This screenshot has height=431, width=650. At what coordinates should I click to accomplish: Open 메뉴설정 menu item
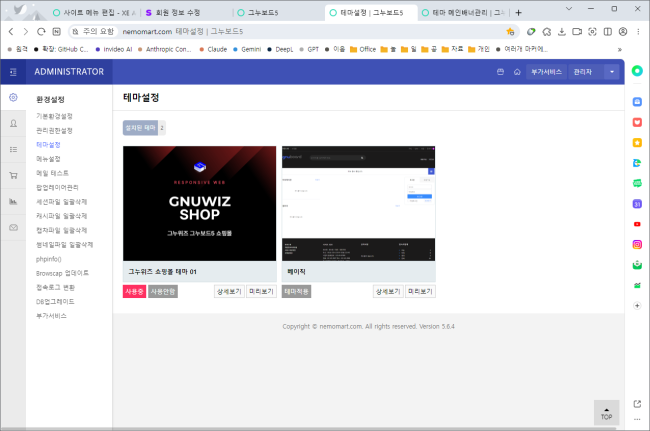pos(48,159)
